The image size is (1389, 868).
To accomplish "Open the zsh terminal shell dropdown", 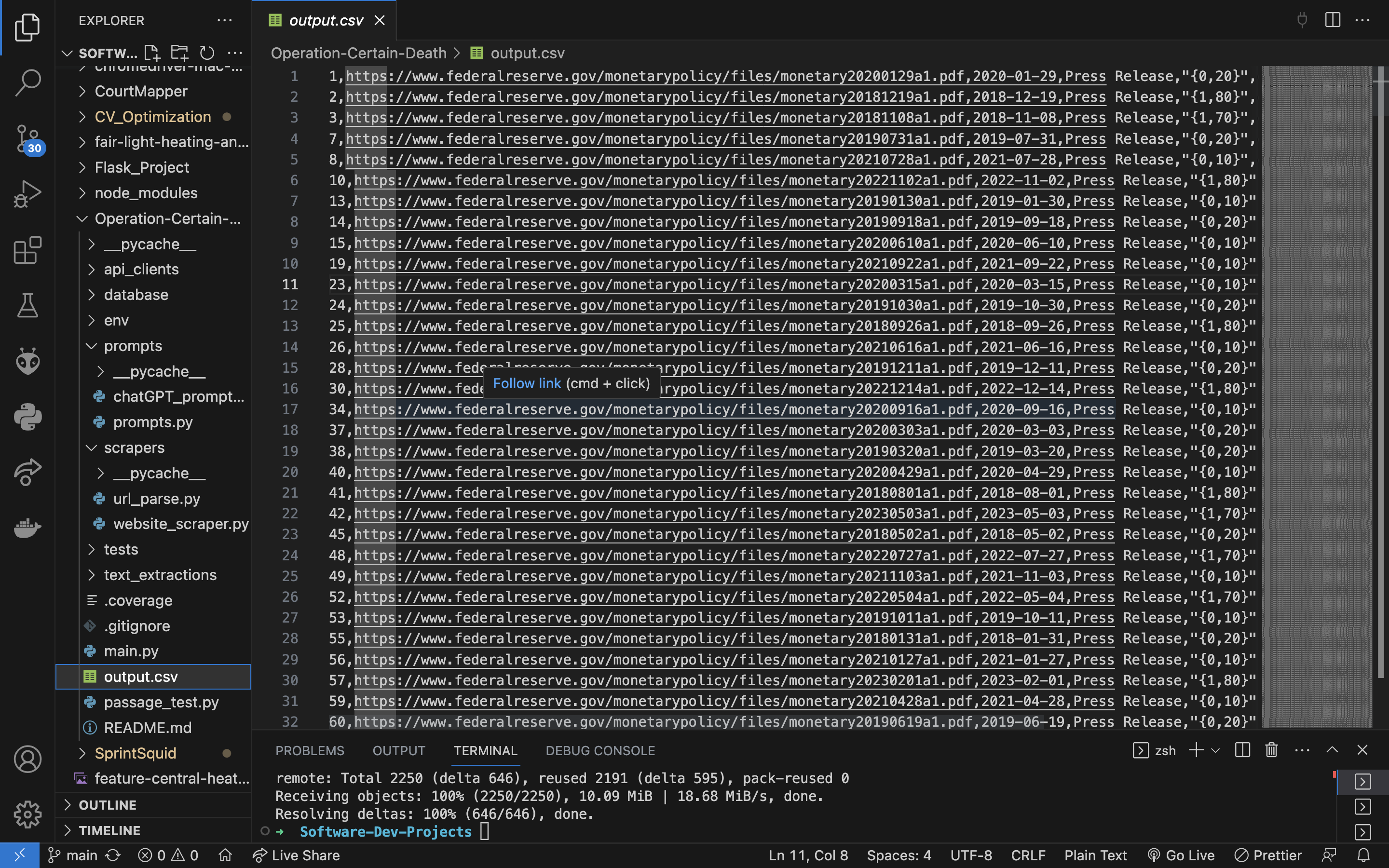I will click(1216, 750).
